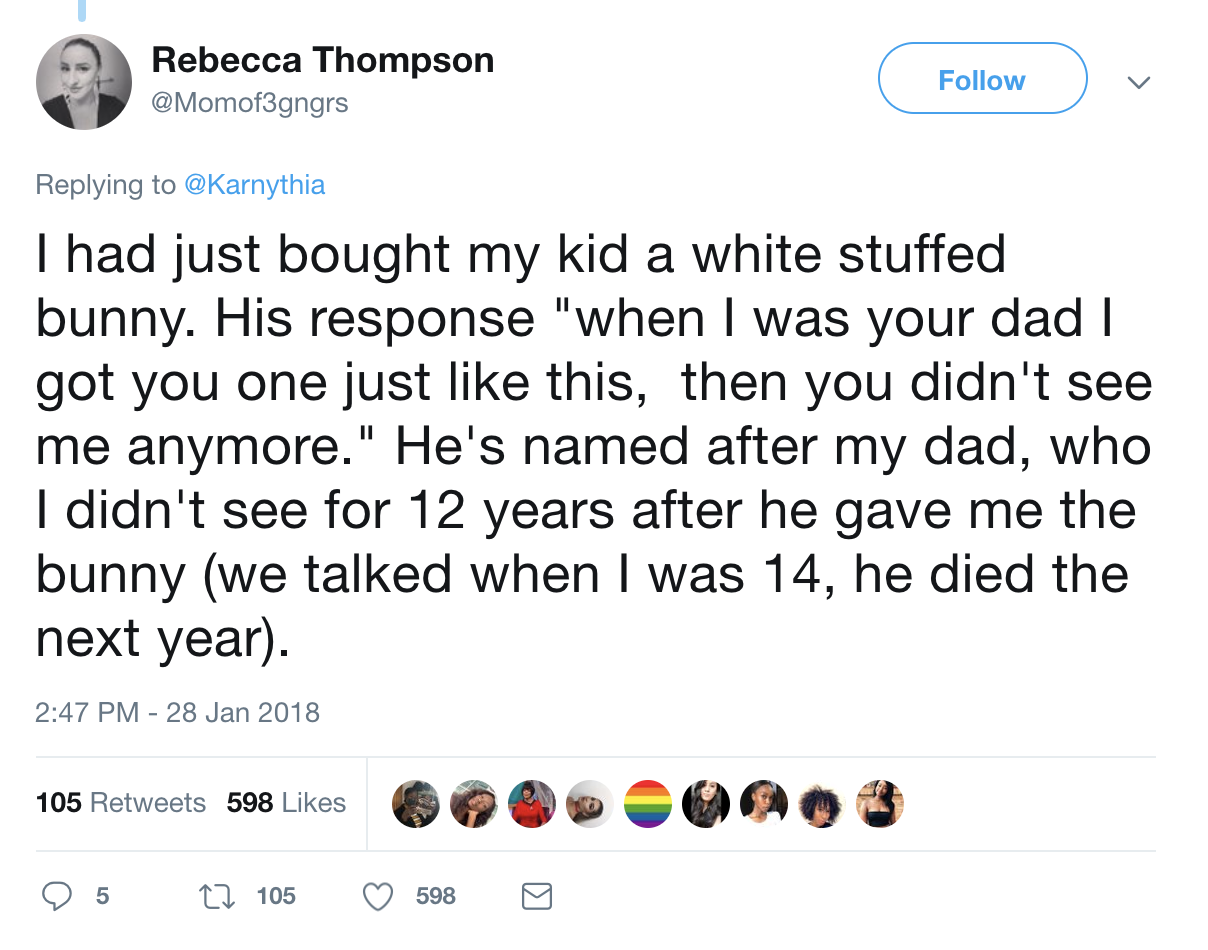Image resolution: width=1208 pixels, height=950 pixels.
Task: Click the 2:47 PM - 28 Jan 2018 timestamp
Action: [177, 713]
